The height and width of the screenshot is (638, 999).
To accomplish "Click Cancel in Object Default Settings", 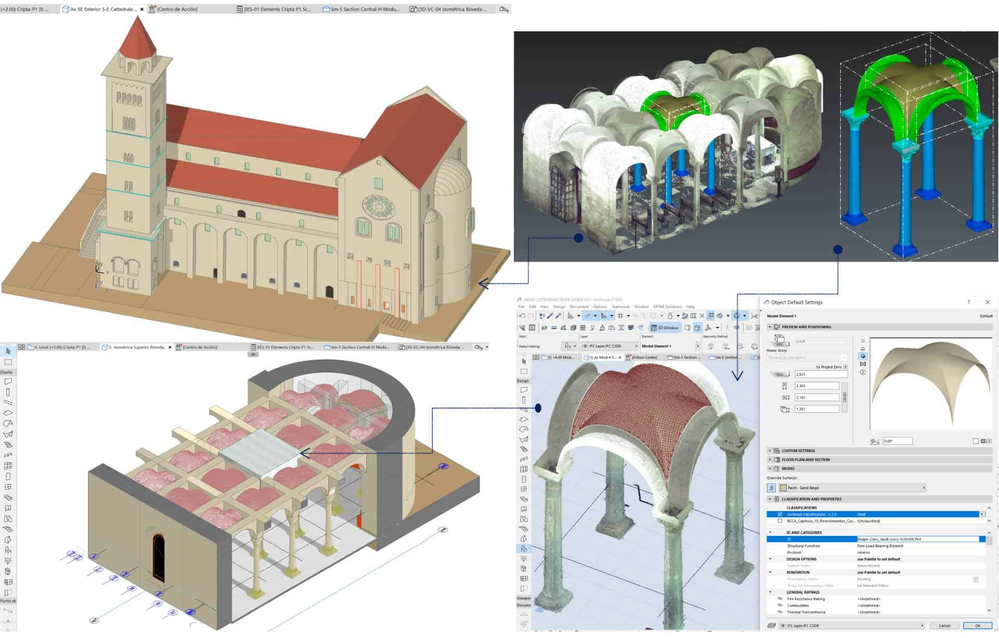I will (945, 626).
